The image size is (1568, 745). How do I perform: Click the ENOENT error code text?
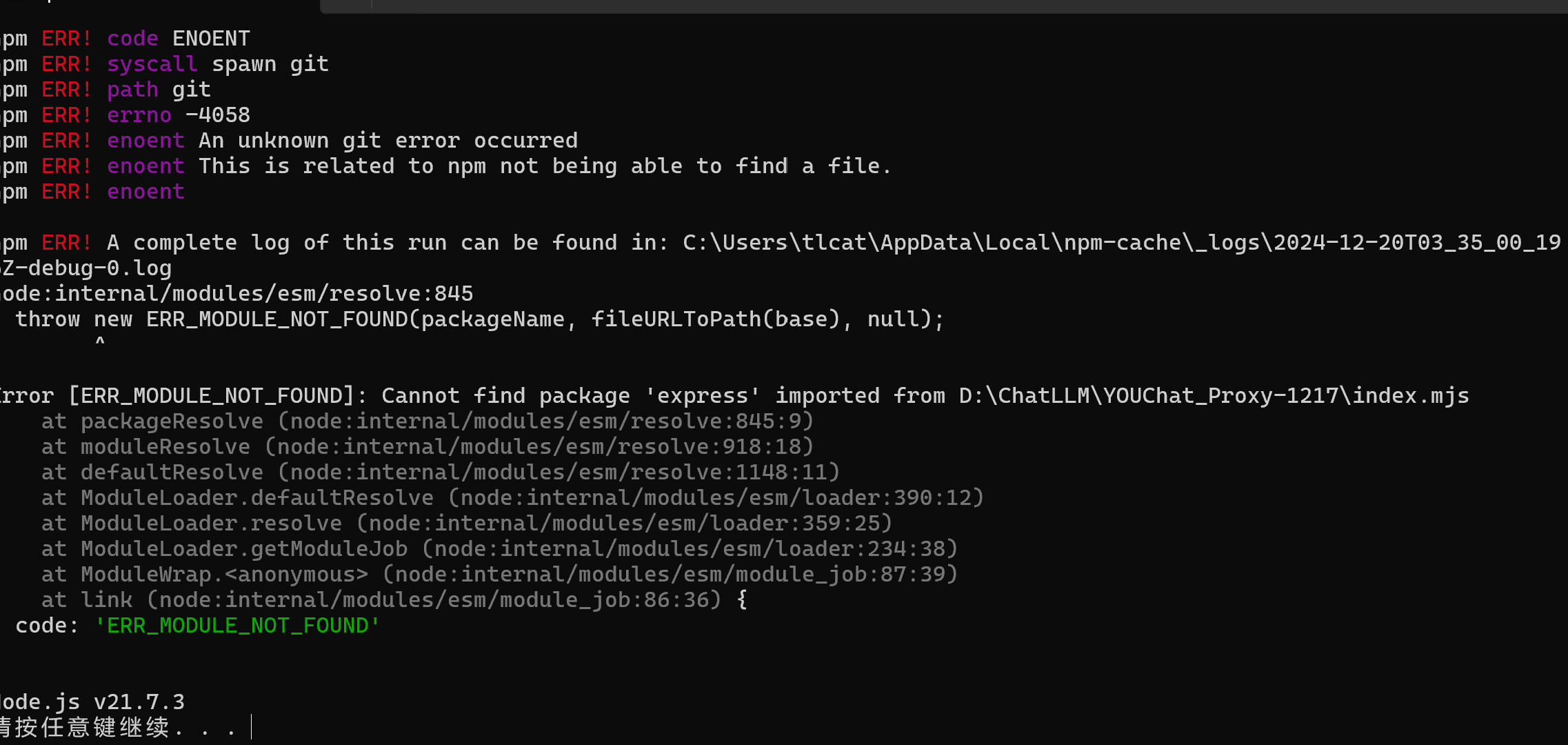[x=211, y=39]
